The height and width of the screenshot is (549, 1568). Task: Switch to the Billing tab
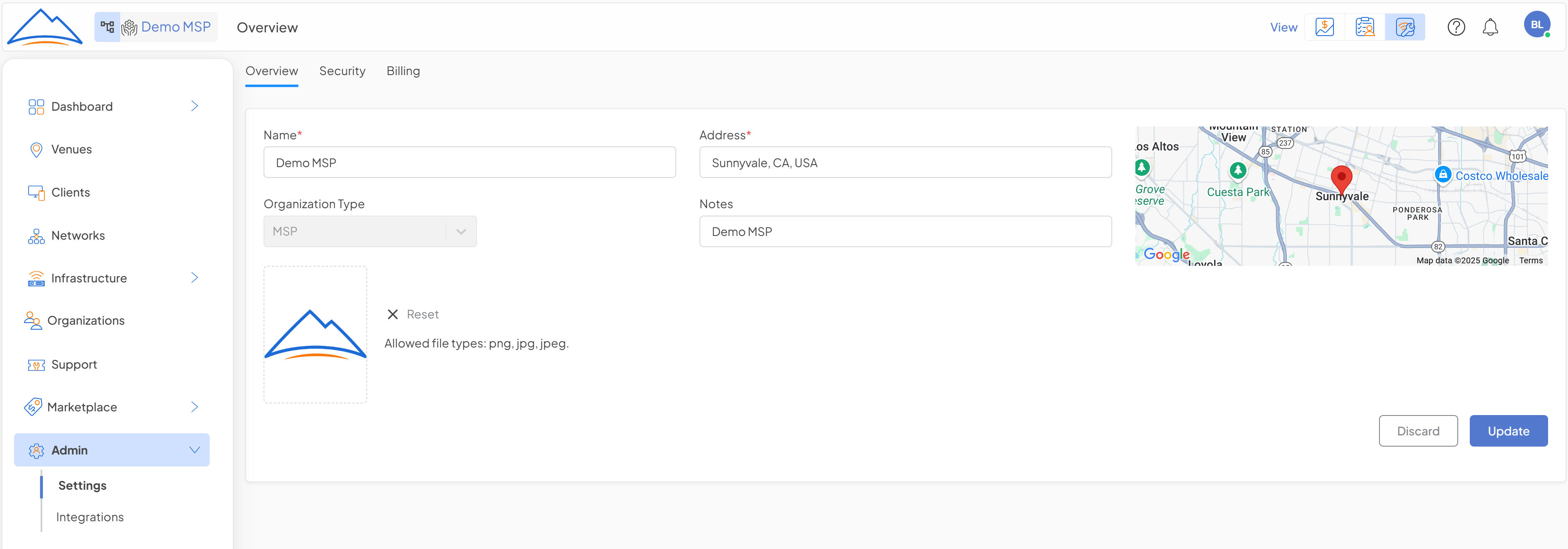coord(403,71)
